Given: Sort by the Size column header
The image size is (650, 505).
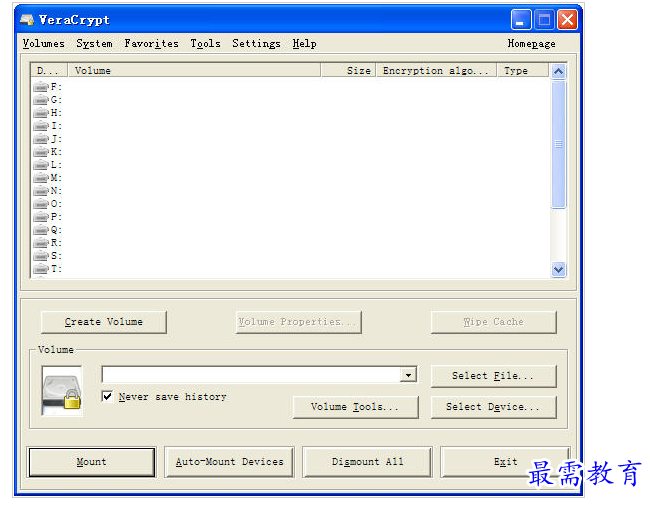Looking at the screenshot, I should pos(349,70).
